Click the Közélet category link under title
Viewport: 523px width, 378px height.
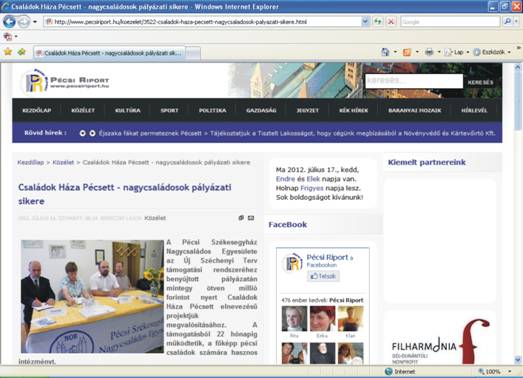click(x=155, y=218)
